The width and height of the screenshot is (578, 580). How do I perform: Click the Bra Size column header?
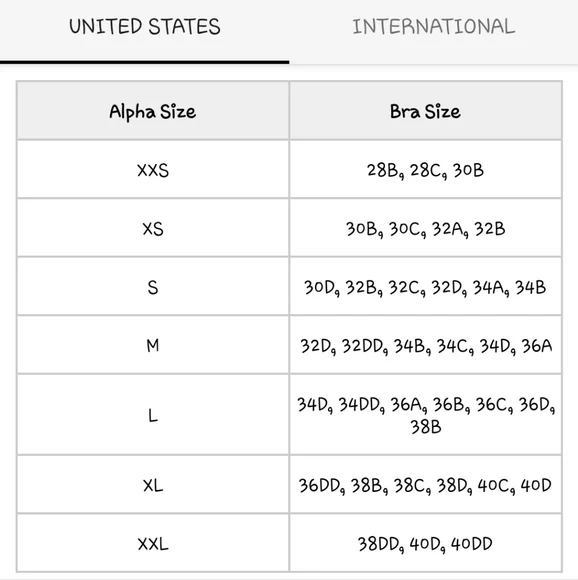coord(425,112)
